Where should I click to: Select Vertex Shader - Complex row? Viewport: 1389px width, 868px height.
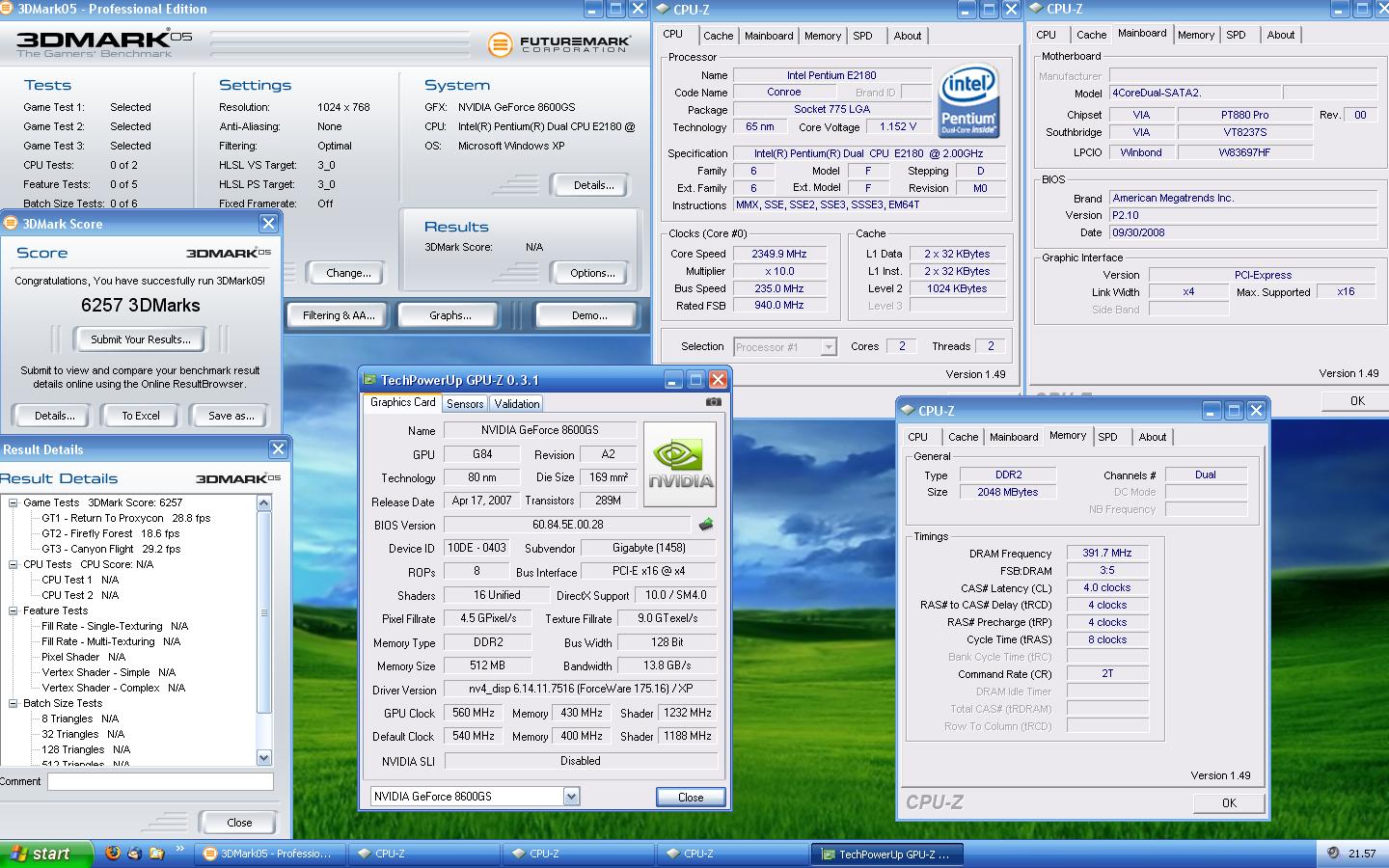(113, 688)
